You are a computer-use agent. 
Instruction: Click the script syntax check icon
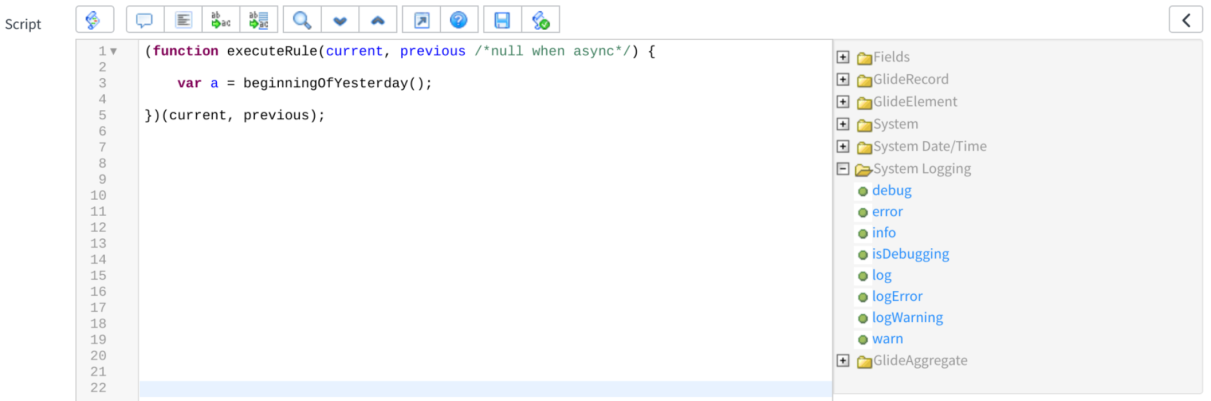point(540,19)
